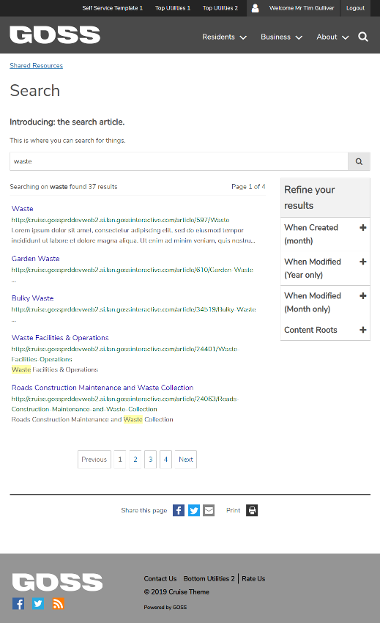Open Bottom Utilities 2 footer link

pos(209,578)
